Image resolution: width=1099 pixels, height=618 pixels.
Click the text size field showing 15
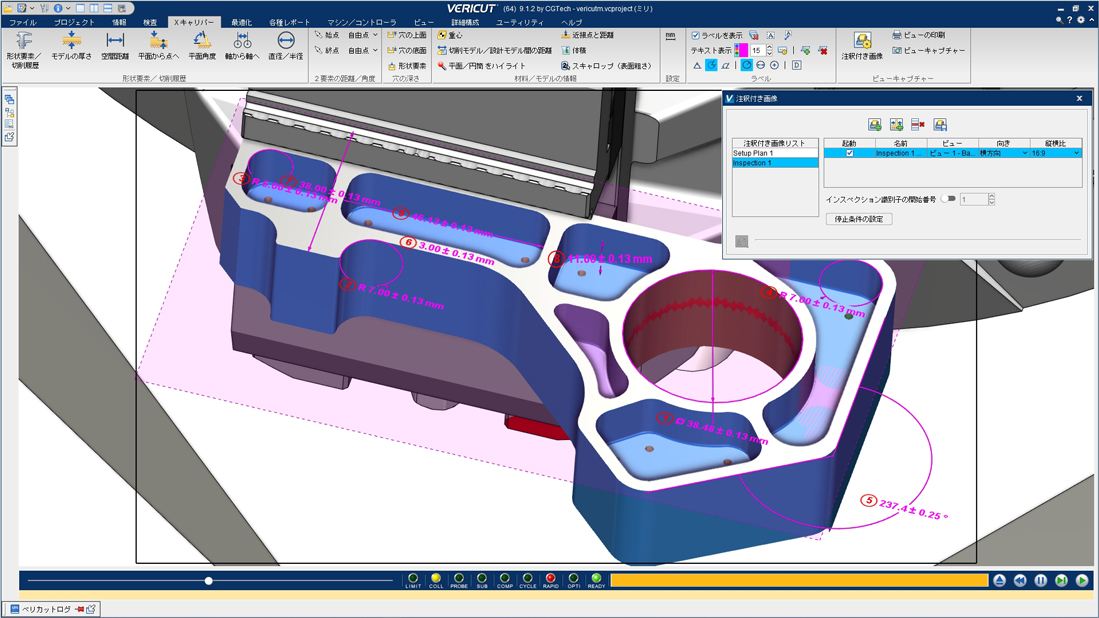tap(758, 50)
